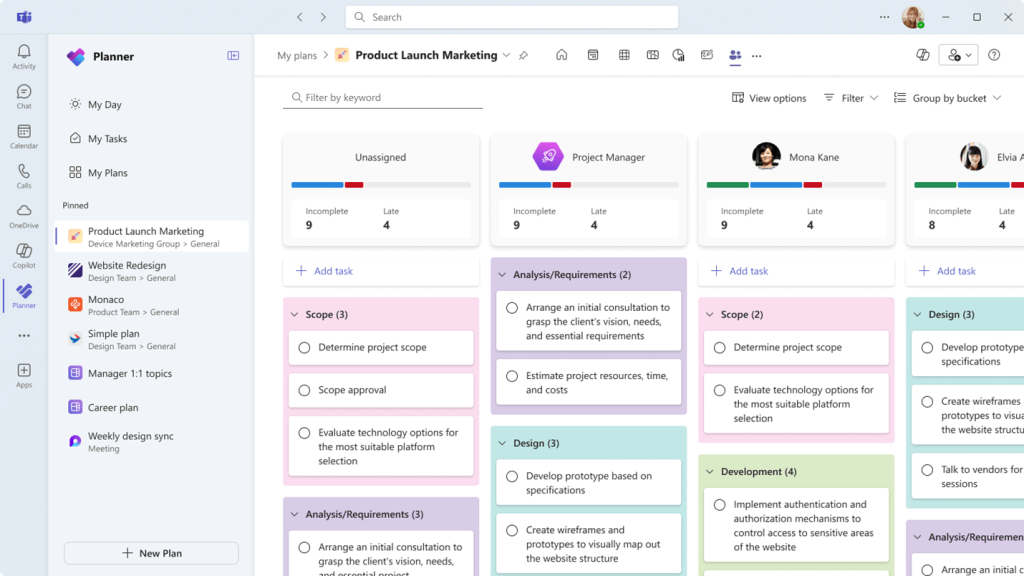
Task: Open the Group by bucket dropdown
Action: [947, 97]
